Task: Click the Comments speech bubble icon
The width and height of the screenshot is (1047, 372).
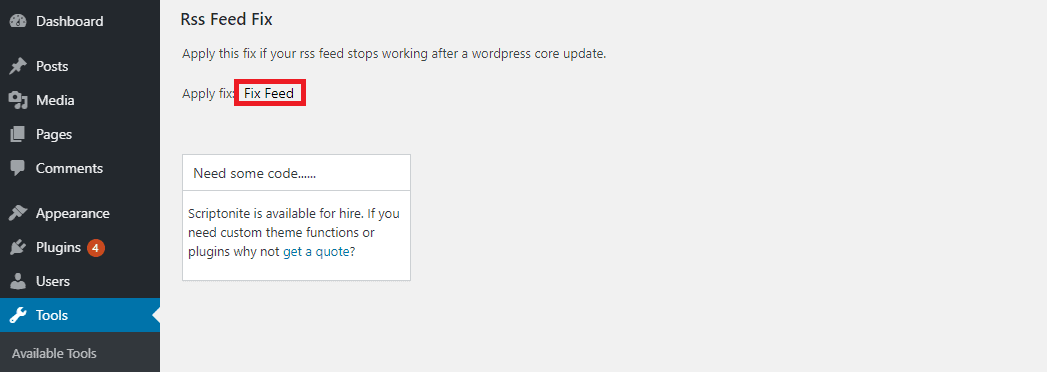Action: (x=18, y=168)
